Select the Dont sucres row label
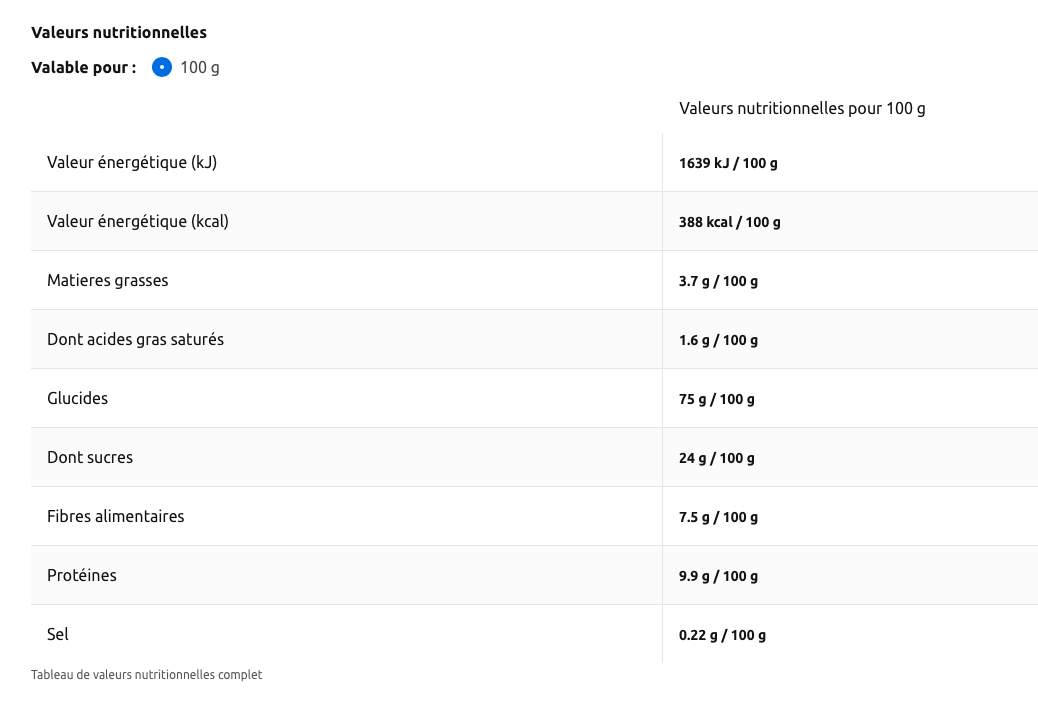 click(90, 457)
